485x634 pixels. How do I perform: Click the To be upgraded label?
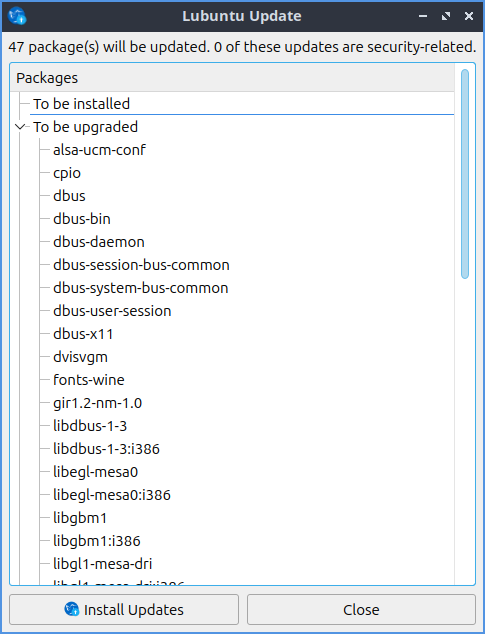85,127
